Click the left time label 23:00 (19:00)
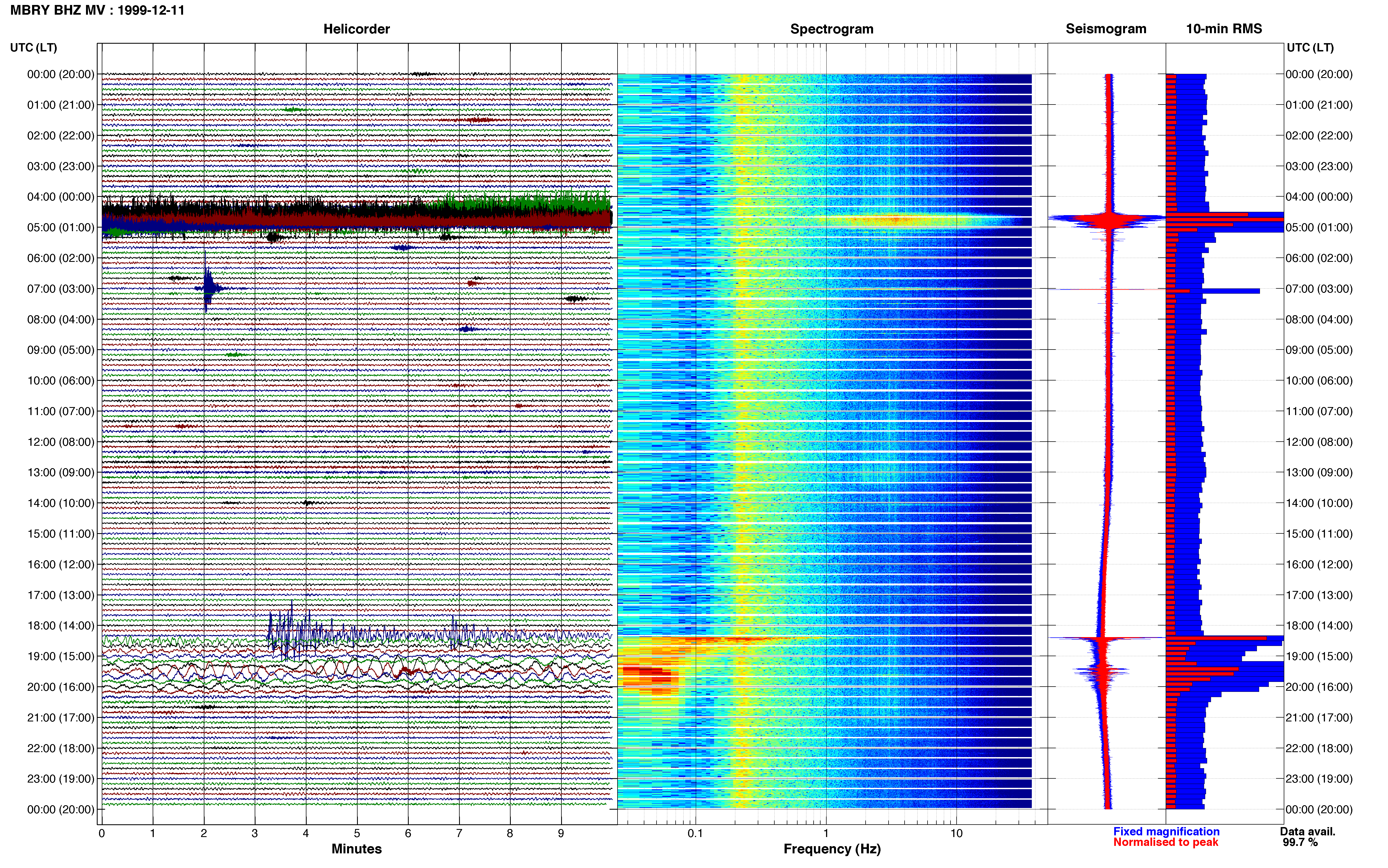Screen dimensions: 1388x868 (61, 779)
